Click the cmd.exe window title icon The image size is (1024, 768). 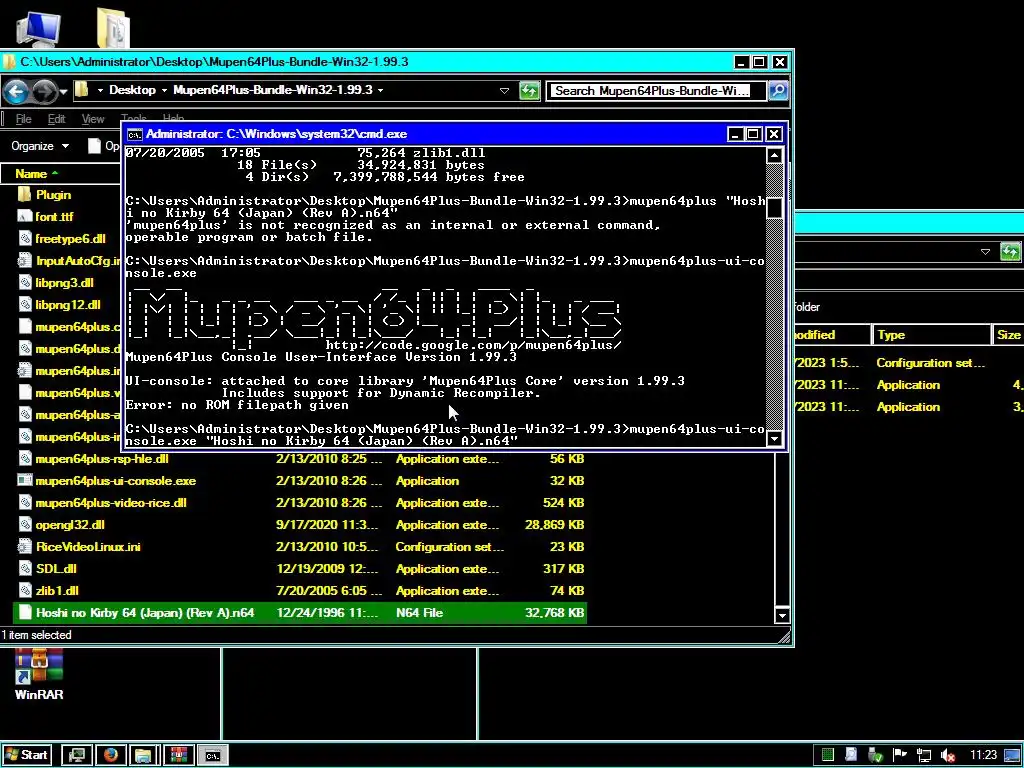pyautogui.click(x=135, y=135)
